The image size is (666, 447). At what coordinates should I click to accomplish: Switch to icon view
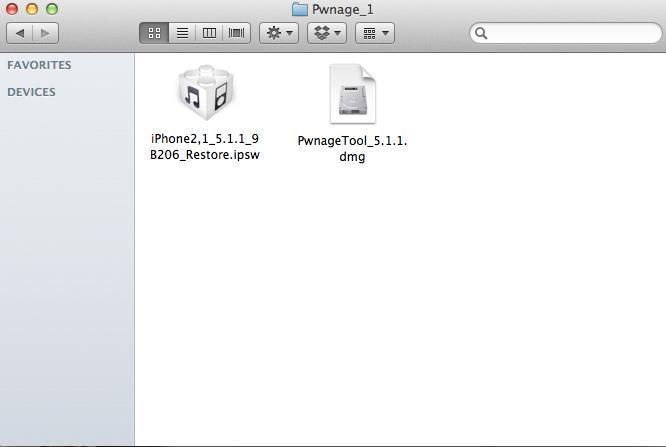click(x=154, y=33)
